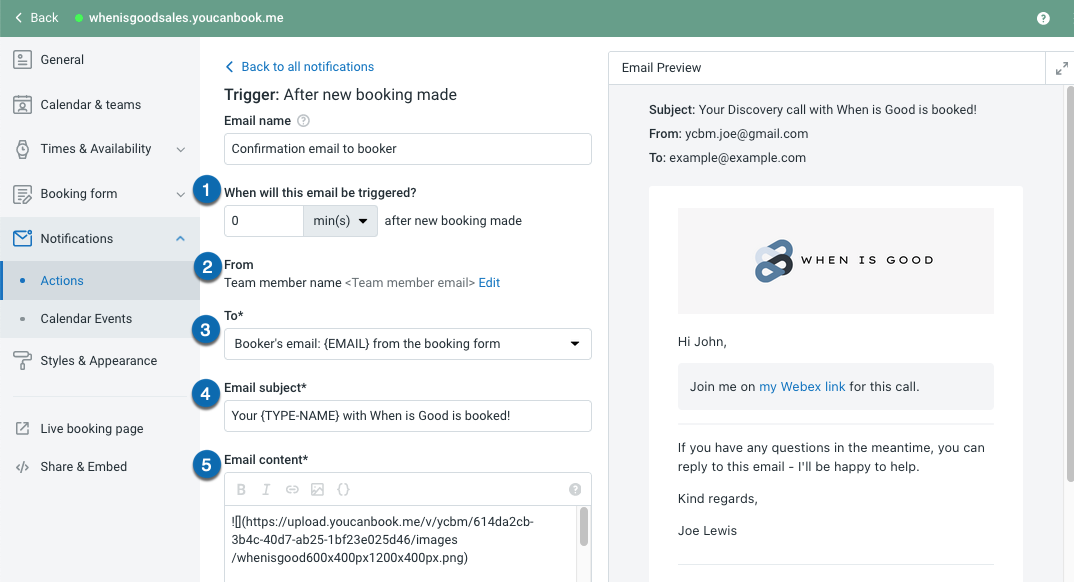Click the Times & Availability clock icon
1074x582 pixels.
(24, 148)
